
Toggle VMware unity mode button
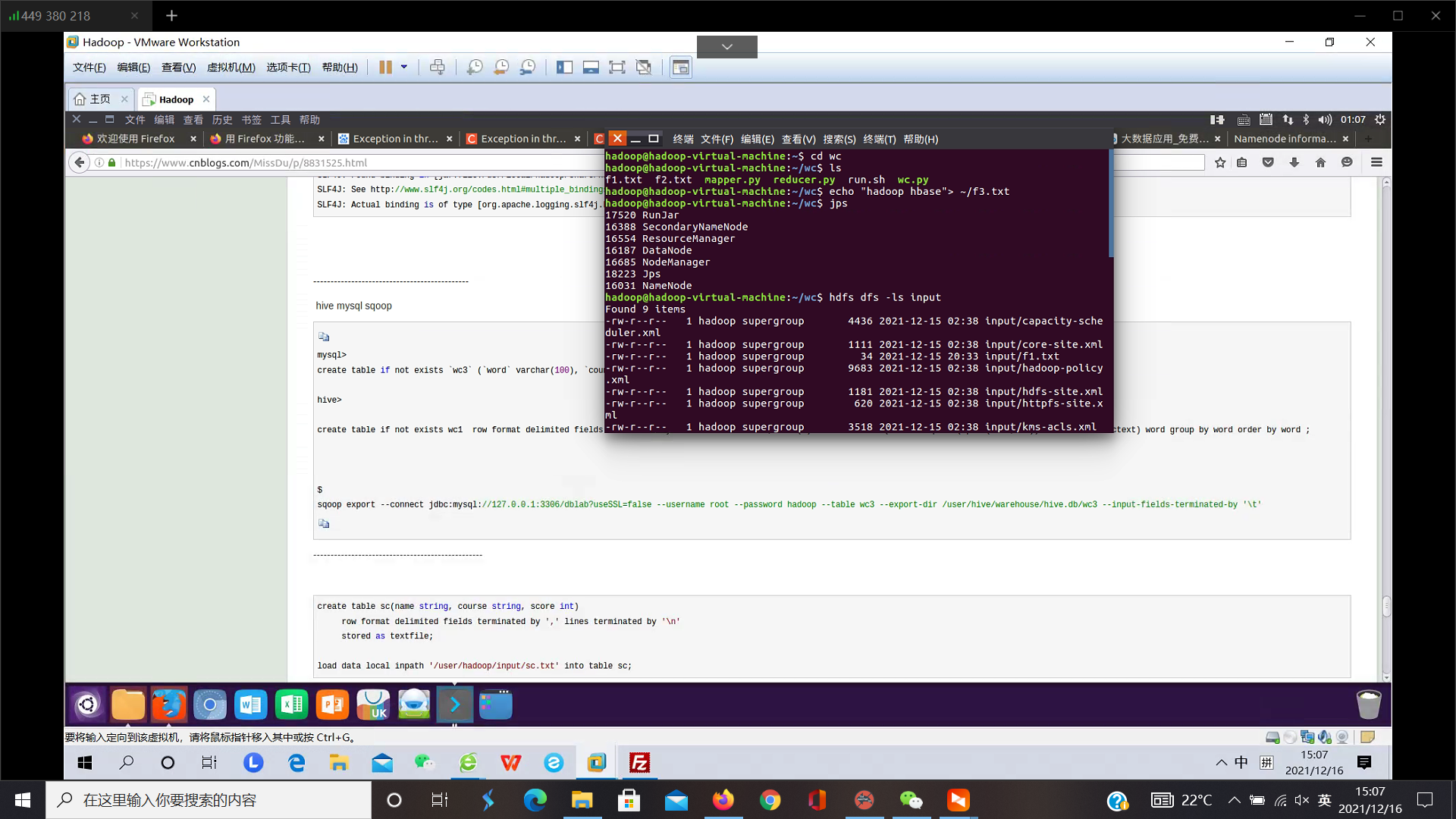(644, 67)
